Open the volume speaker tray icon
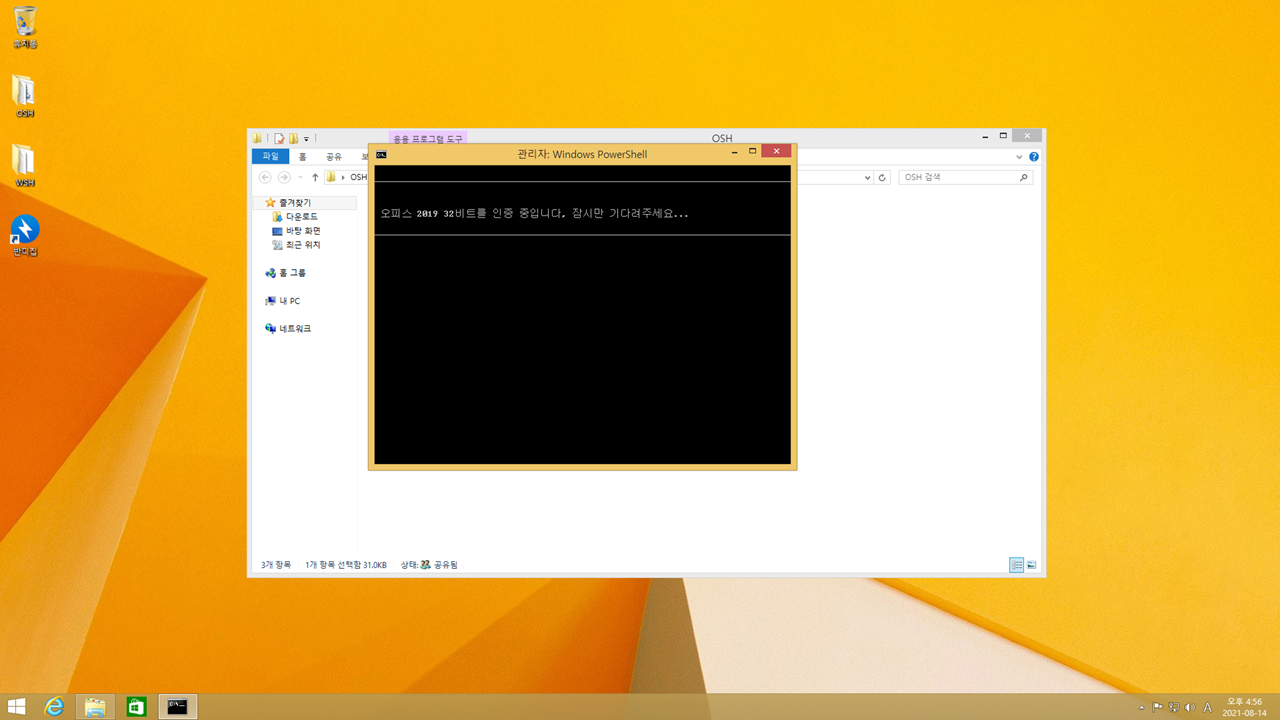 pyautogui.click(x=1190, y=708)
